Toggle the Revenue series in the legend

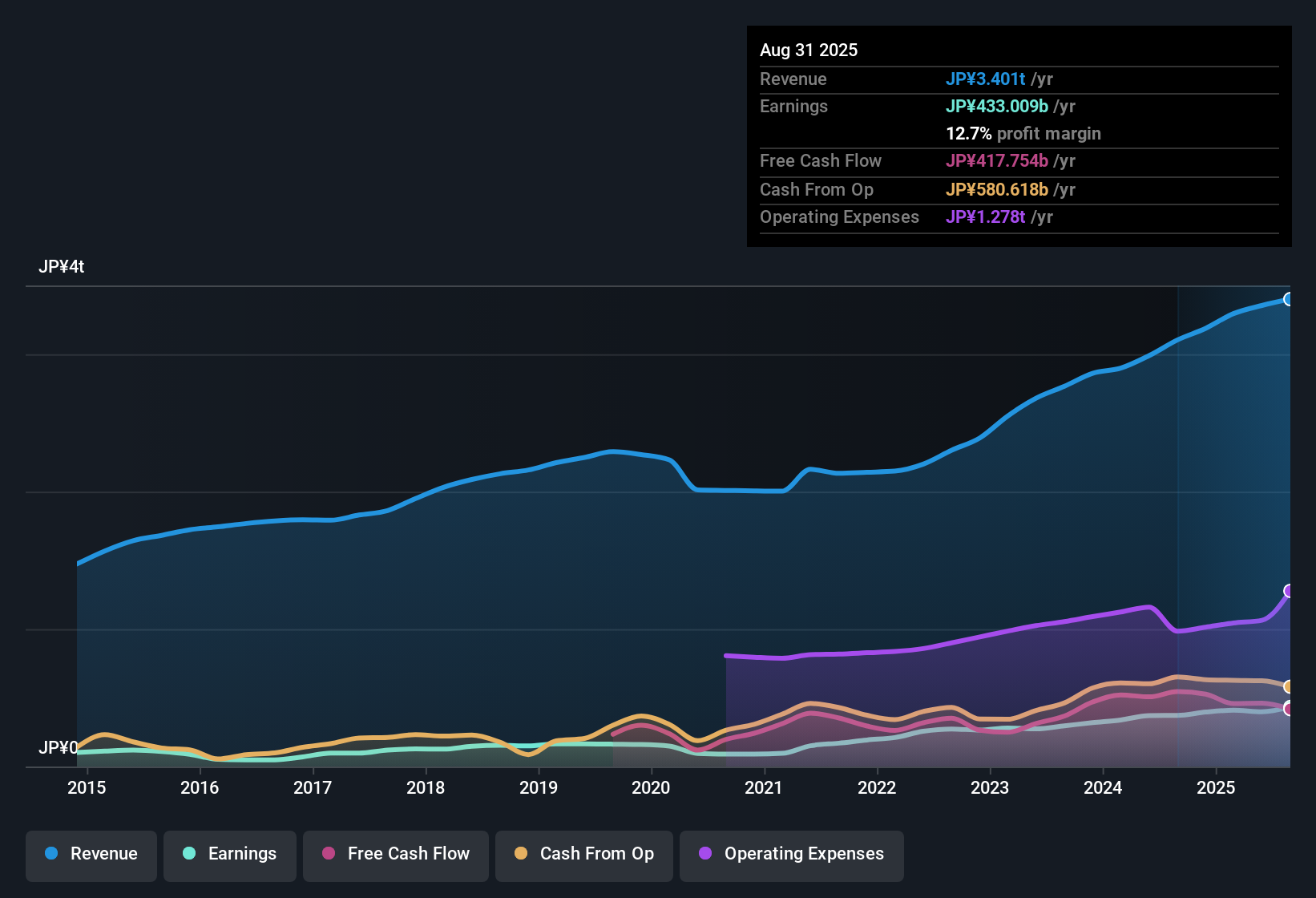click(x=91, y=854)
